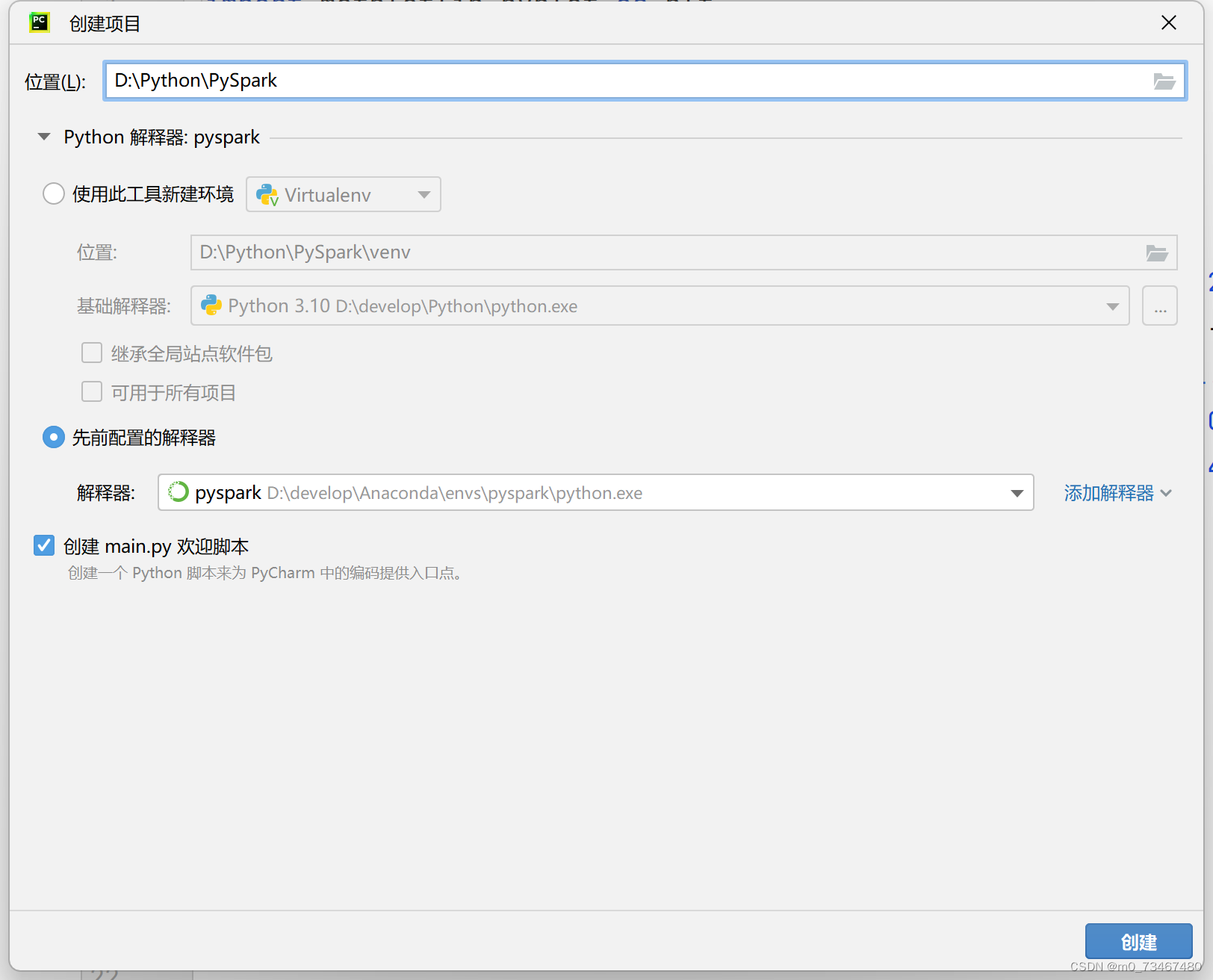Viewport: 1213px width, 980px height.
Task: Click the ... button beside the base interpreter
Action: click(1160, 306)
